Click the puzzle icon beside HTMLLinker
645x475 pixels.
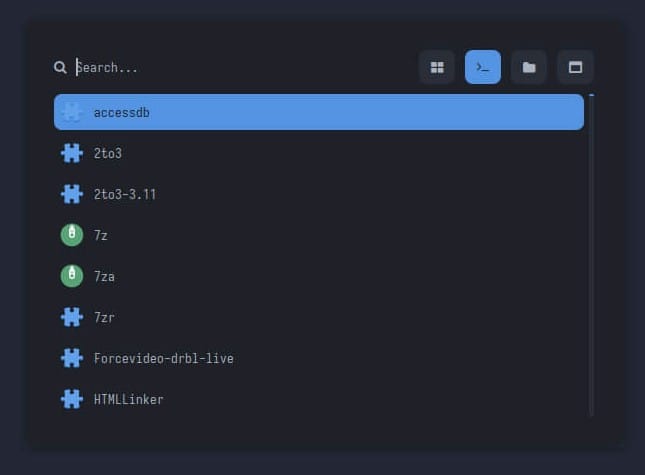(x=72, y=399)
